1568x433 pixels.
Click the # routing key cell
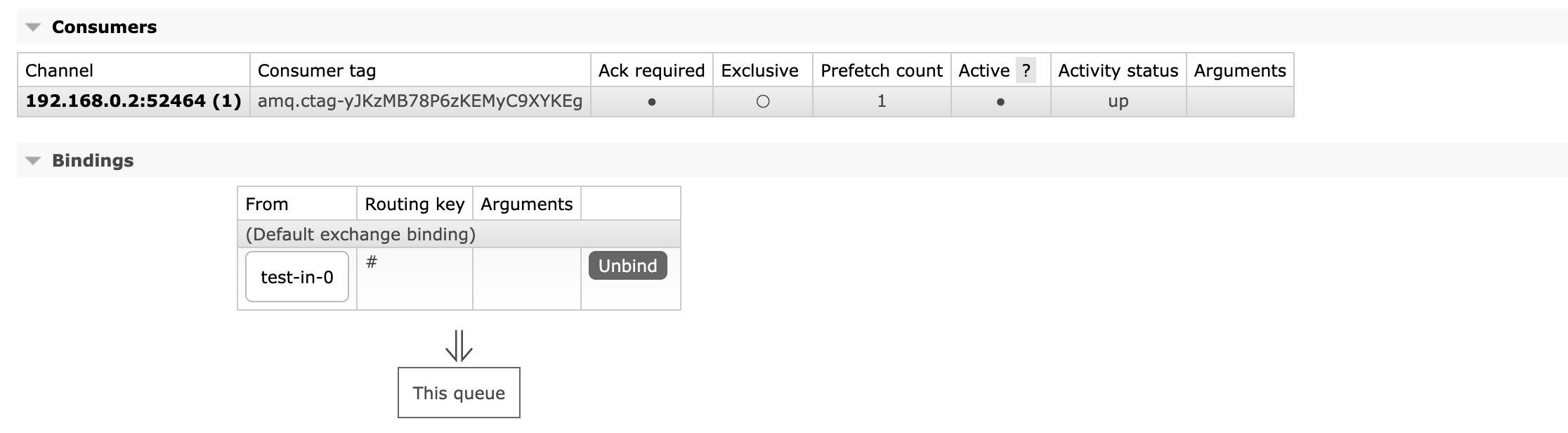pos(372,263)
